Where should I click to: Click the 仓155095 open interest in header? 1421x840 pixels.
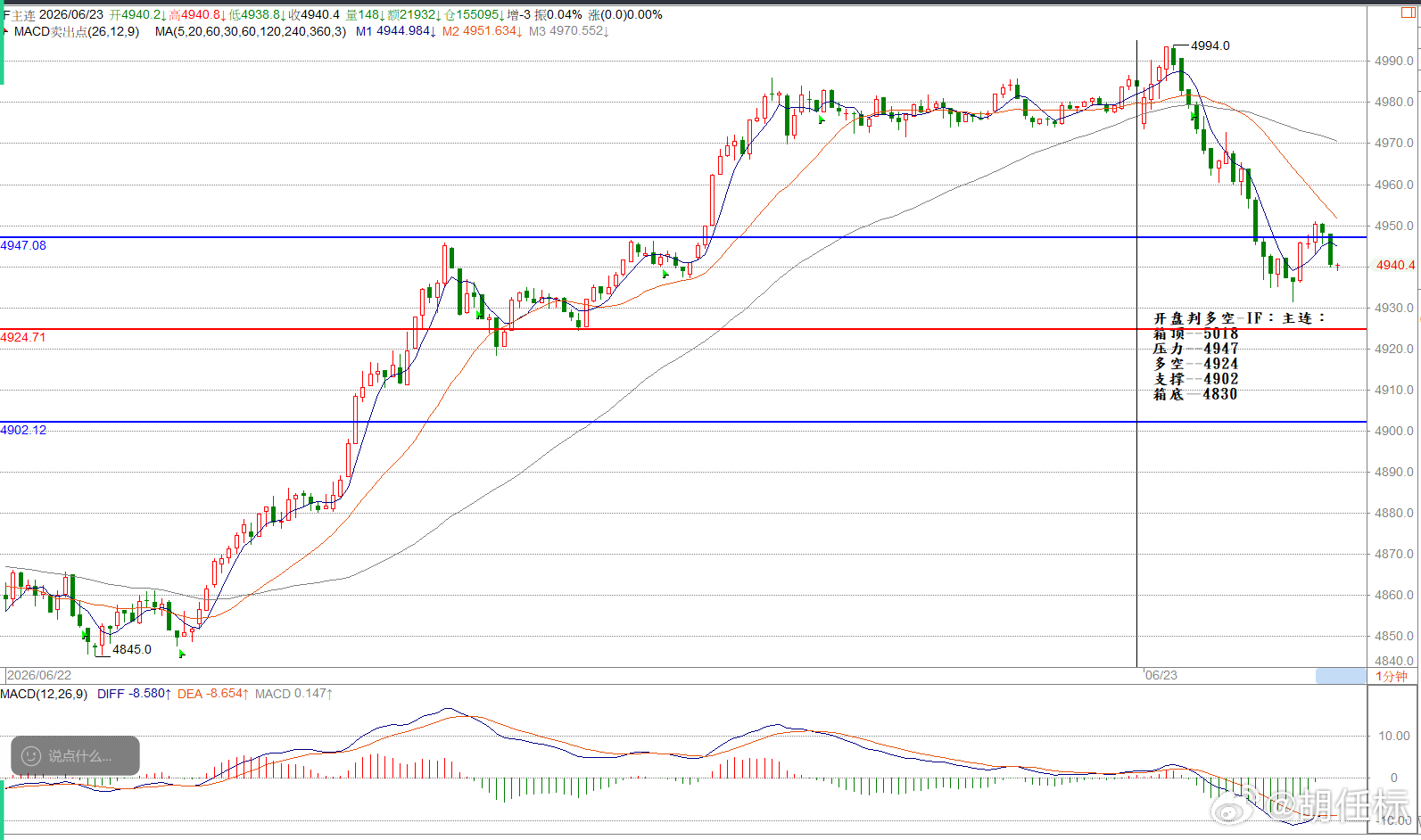(x=475, y=15)
